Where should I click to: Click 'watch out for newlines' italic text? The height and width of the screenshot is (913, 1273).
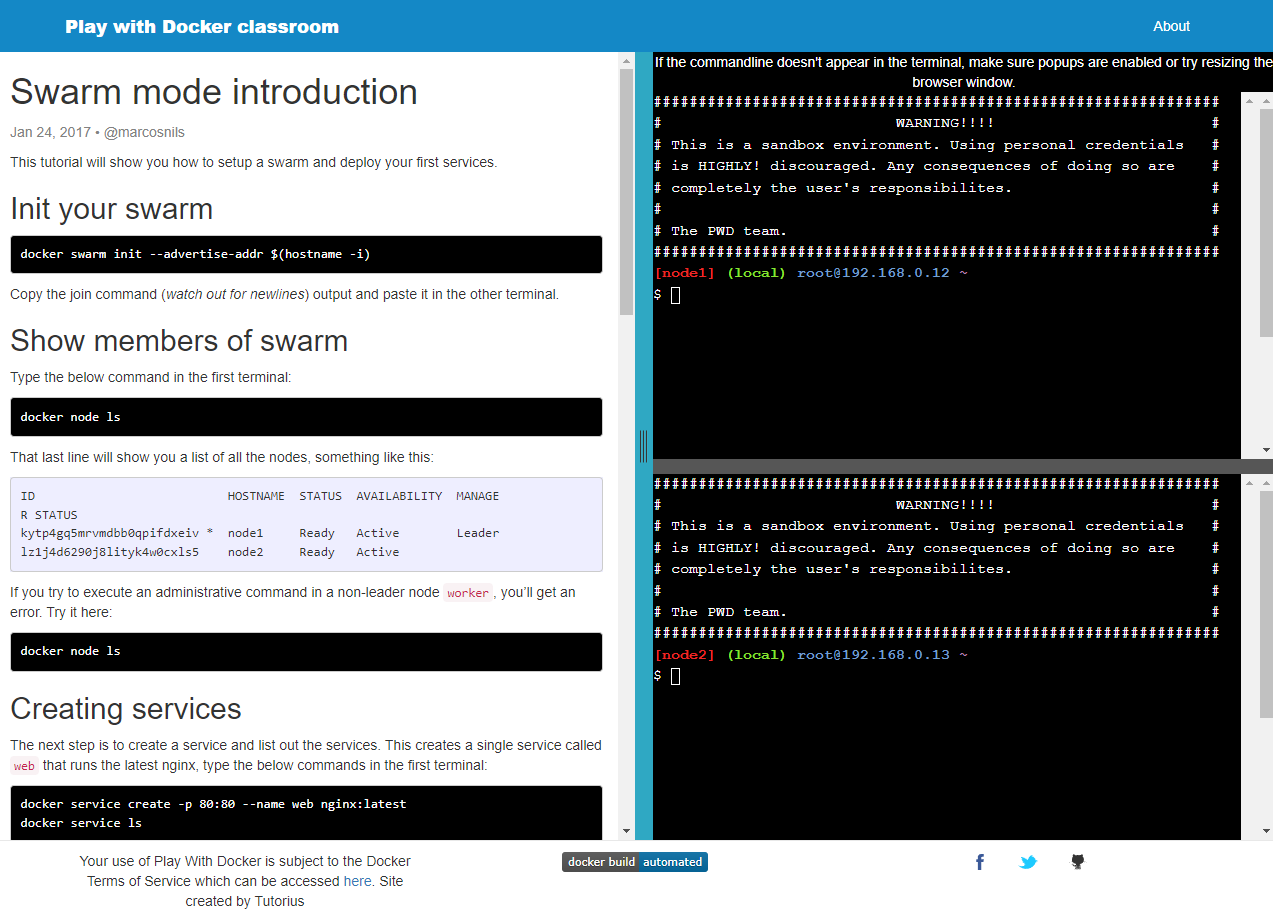(236, 294)
